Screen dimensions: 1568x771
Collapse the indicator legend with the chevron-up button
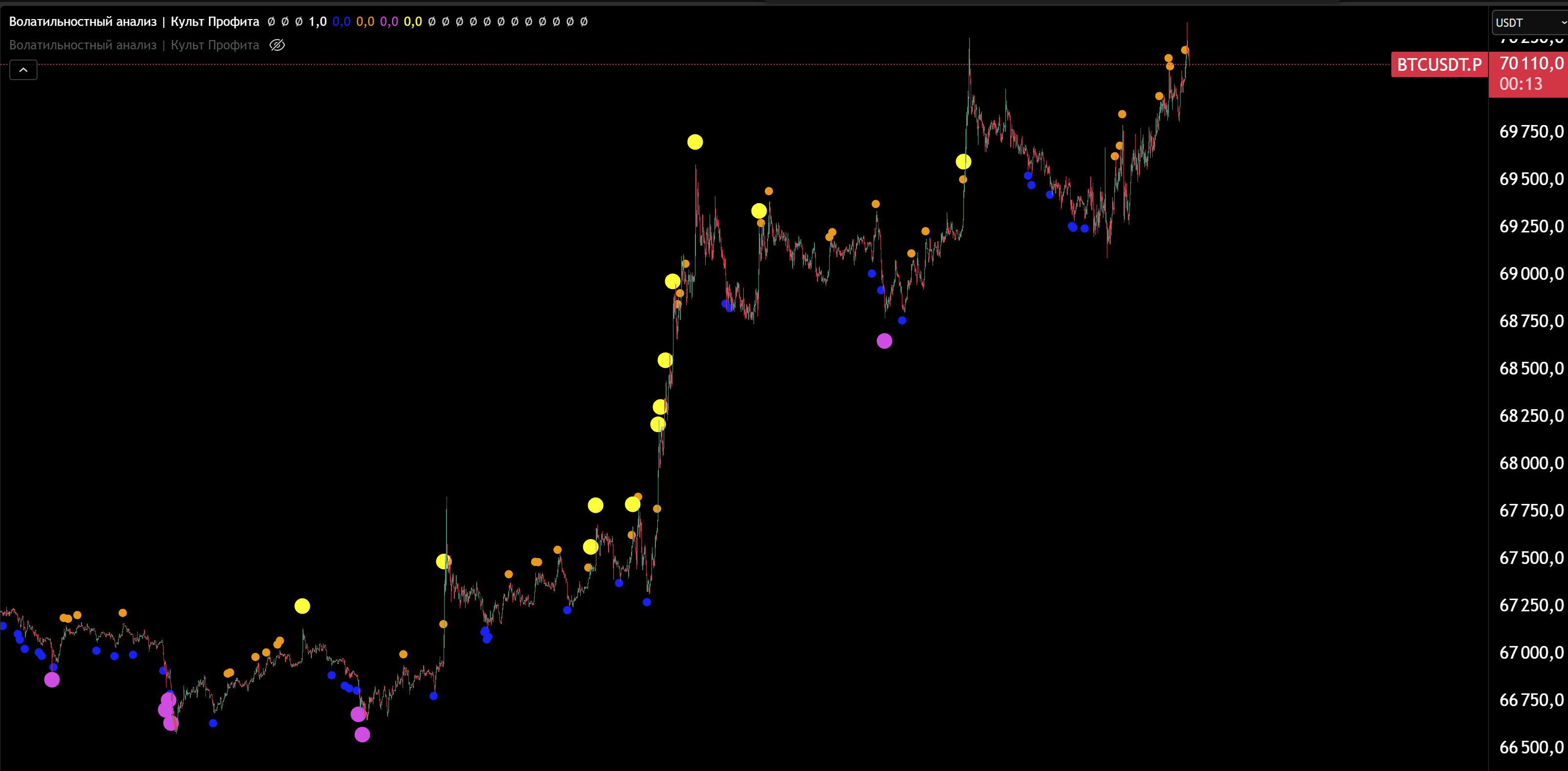[23, 70]
